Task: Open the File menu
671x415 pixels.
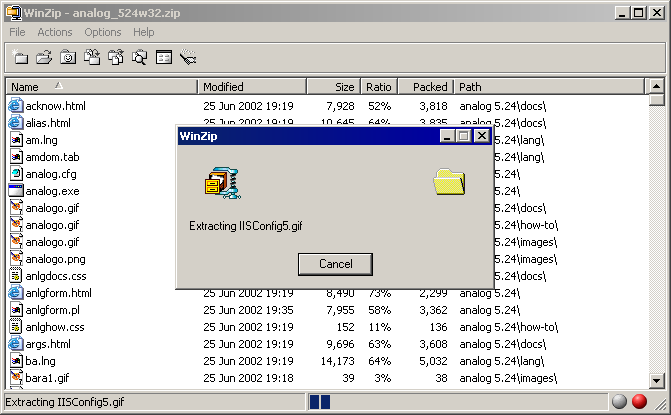Action: pyautogui.click(x=17, y=32)
